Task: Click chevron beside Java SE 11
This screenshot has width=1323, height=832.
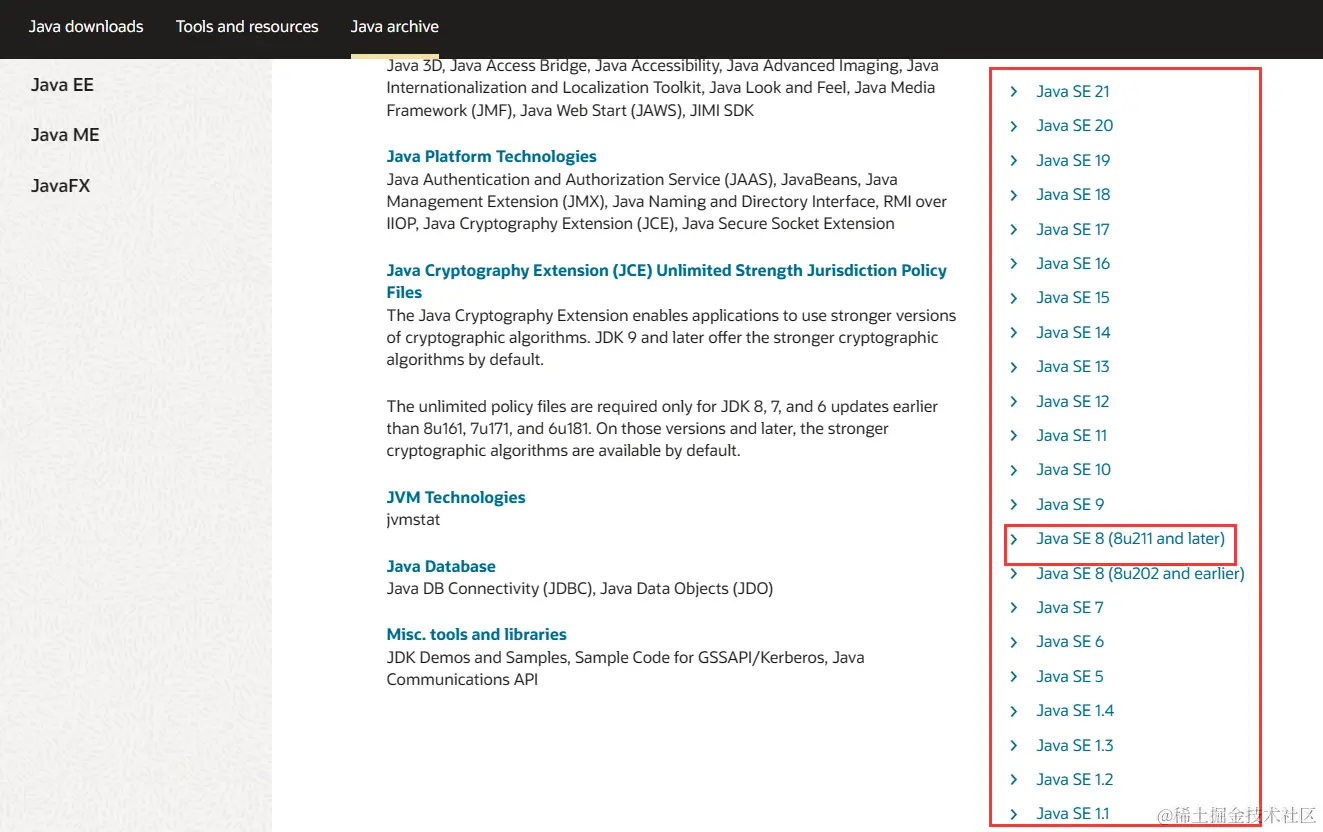Action: (1014, 436)
